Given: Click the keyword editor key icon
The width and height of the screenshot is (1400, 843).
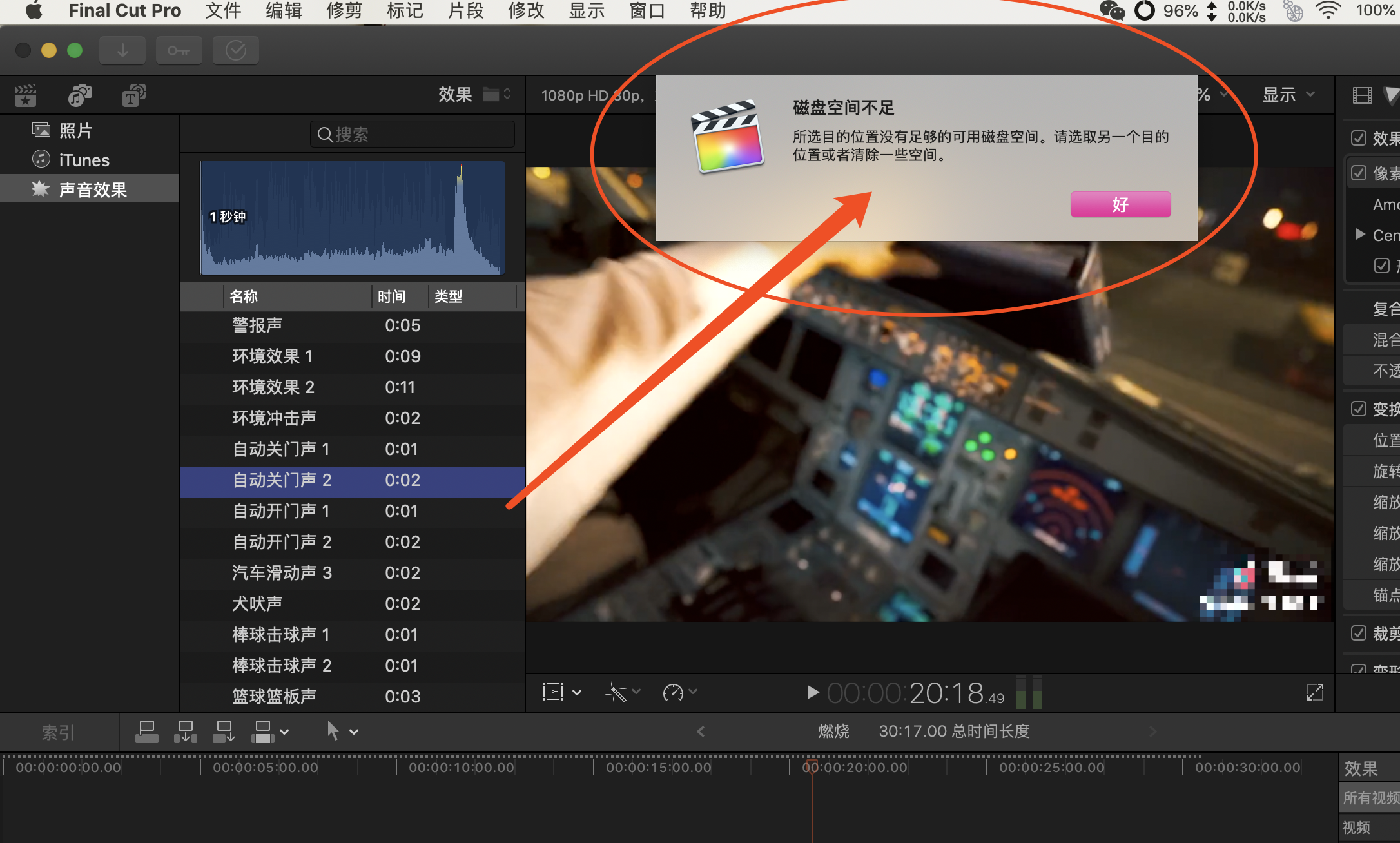Looking at the screenshot, I should click(179, 50).
